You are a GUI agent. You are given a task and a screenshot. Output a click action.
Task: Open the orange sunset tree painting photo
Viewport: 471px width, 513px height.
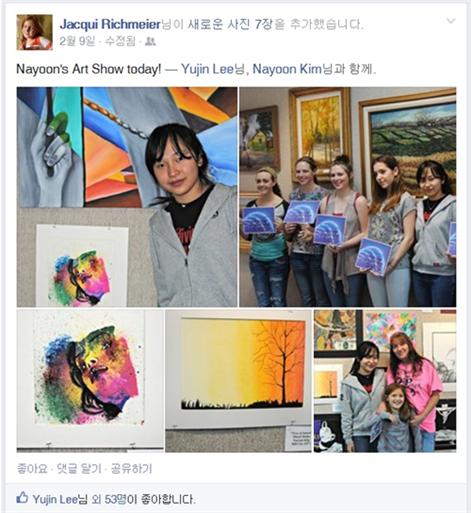pos(238,381)
